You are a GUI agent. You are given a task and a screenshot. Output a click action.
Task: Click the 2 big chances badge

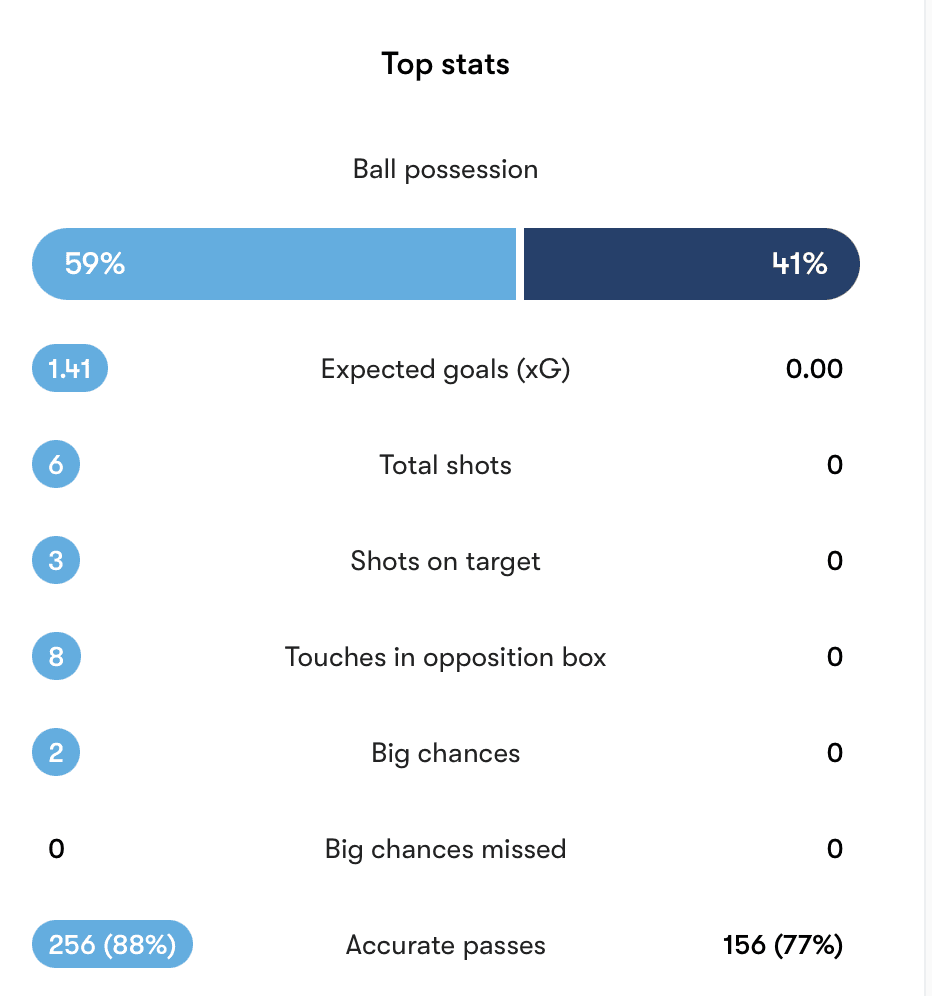tap(56, 752)
